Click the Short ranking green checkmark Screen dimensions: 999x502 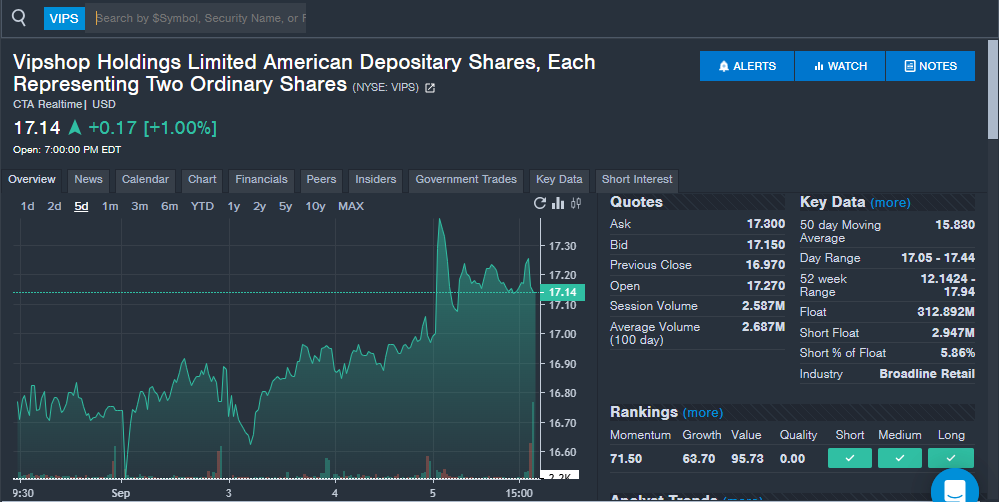tap(850, 458)
